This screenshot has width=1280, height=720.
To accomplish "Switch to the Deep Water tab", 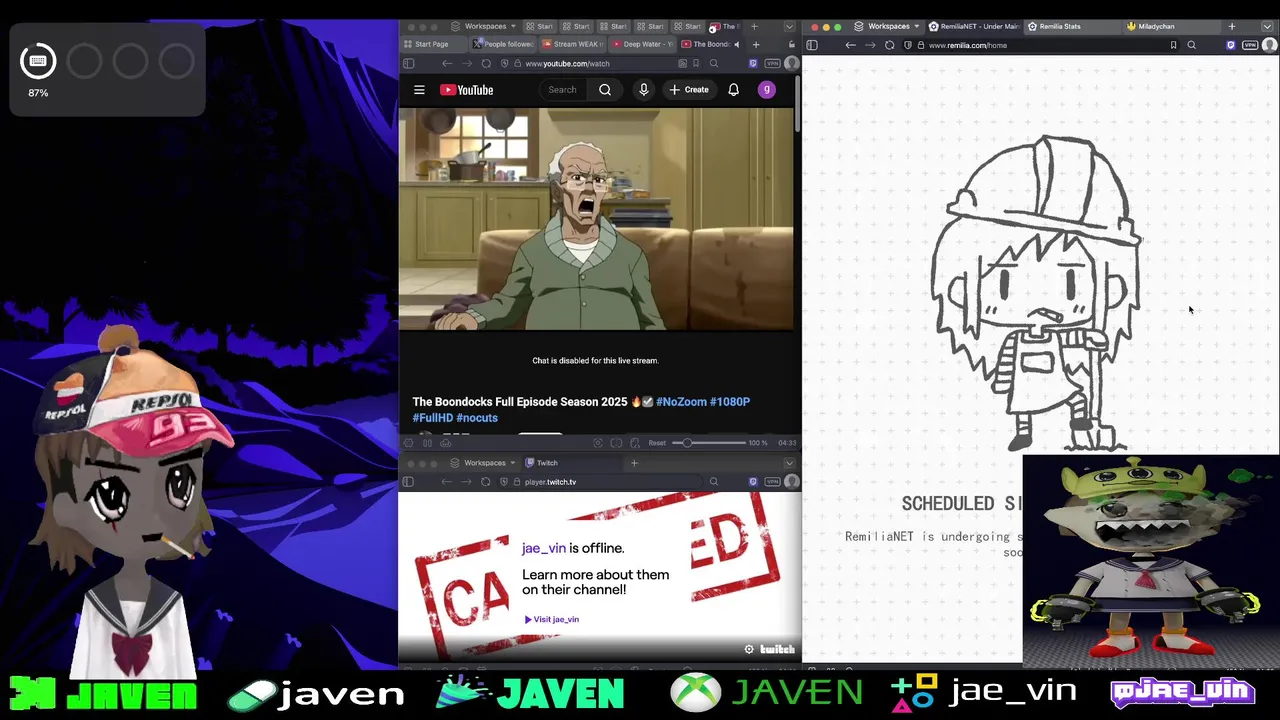I will [642, 44].
